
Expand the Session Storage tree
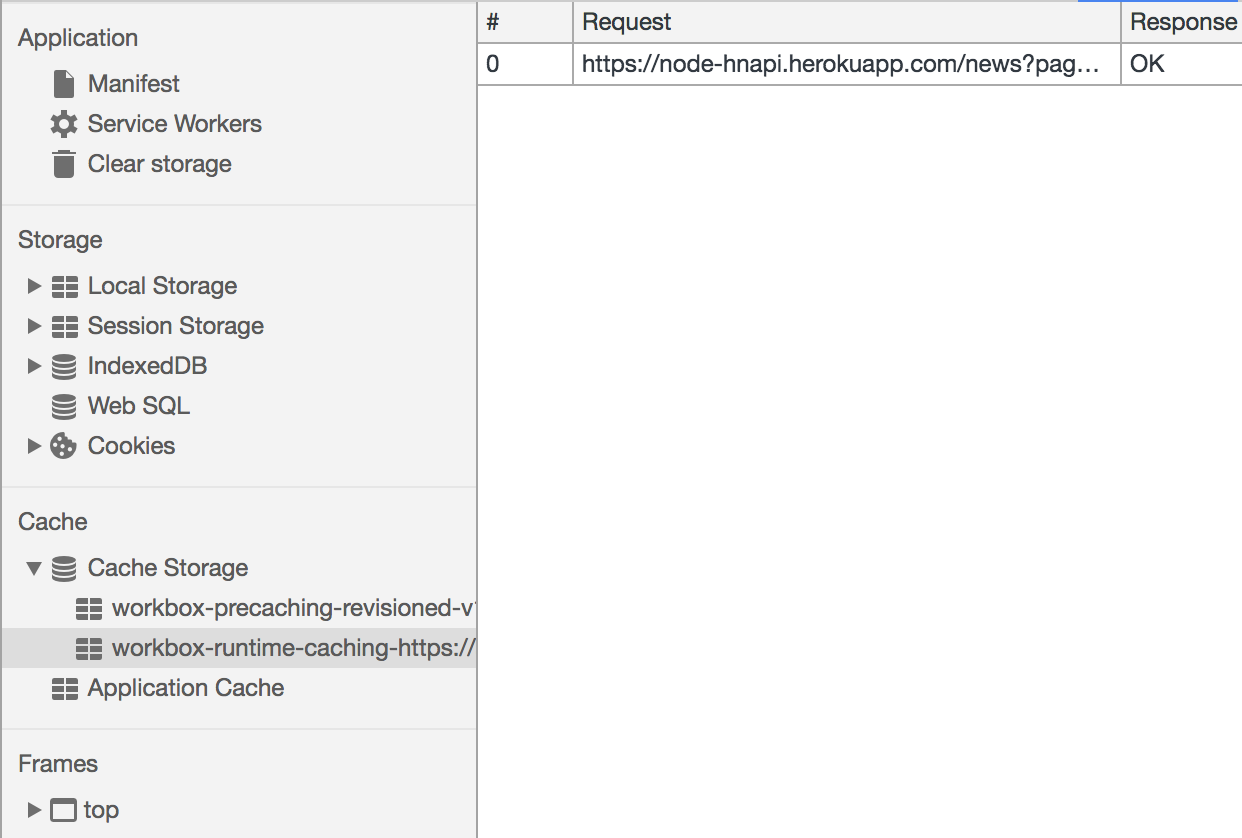35,326
